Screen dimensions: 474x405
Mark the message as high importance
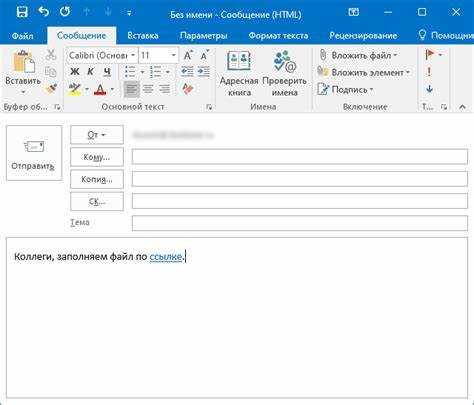429,72
